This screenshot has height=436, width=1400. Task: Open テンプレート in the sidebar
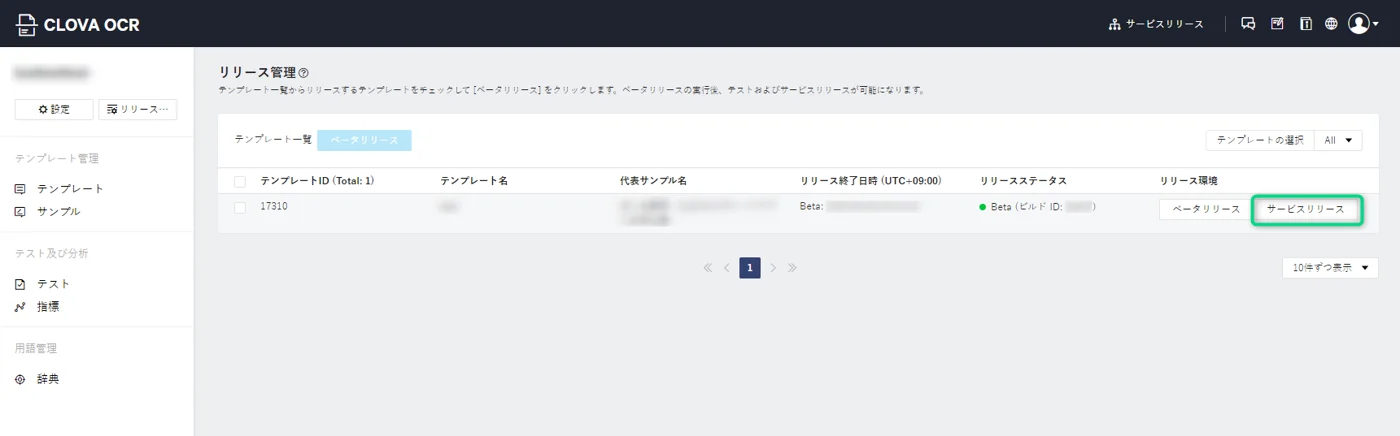click(70, 189)
